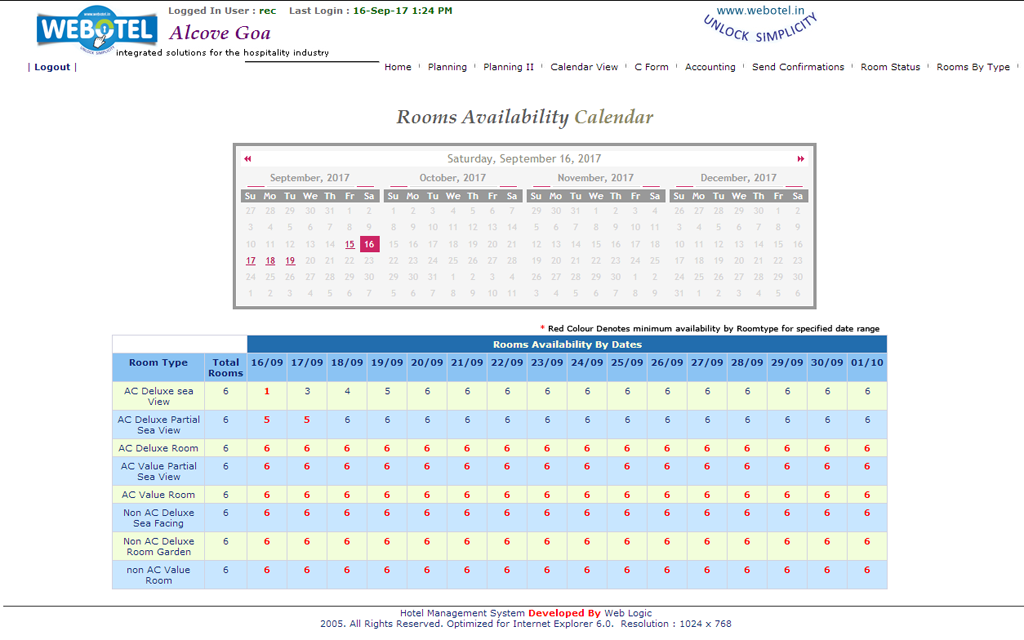Screen dimensions: 1024x640
Task: Go to the Accounting section
Action: click(x=710, y=67)
